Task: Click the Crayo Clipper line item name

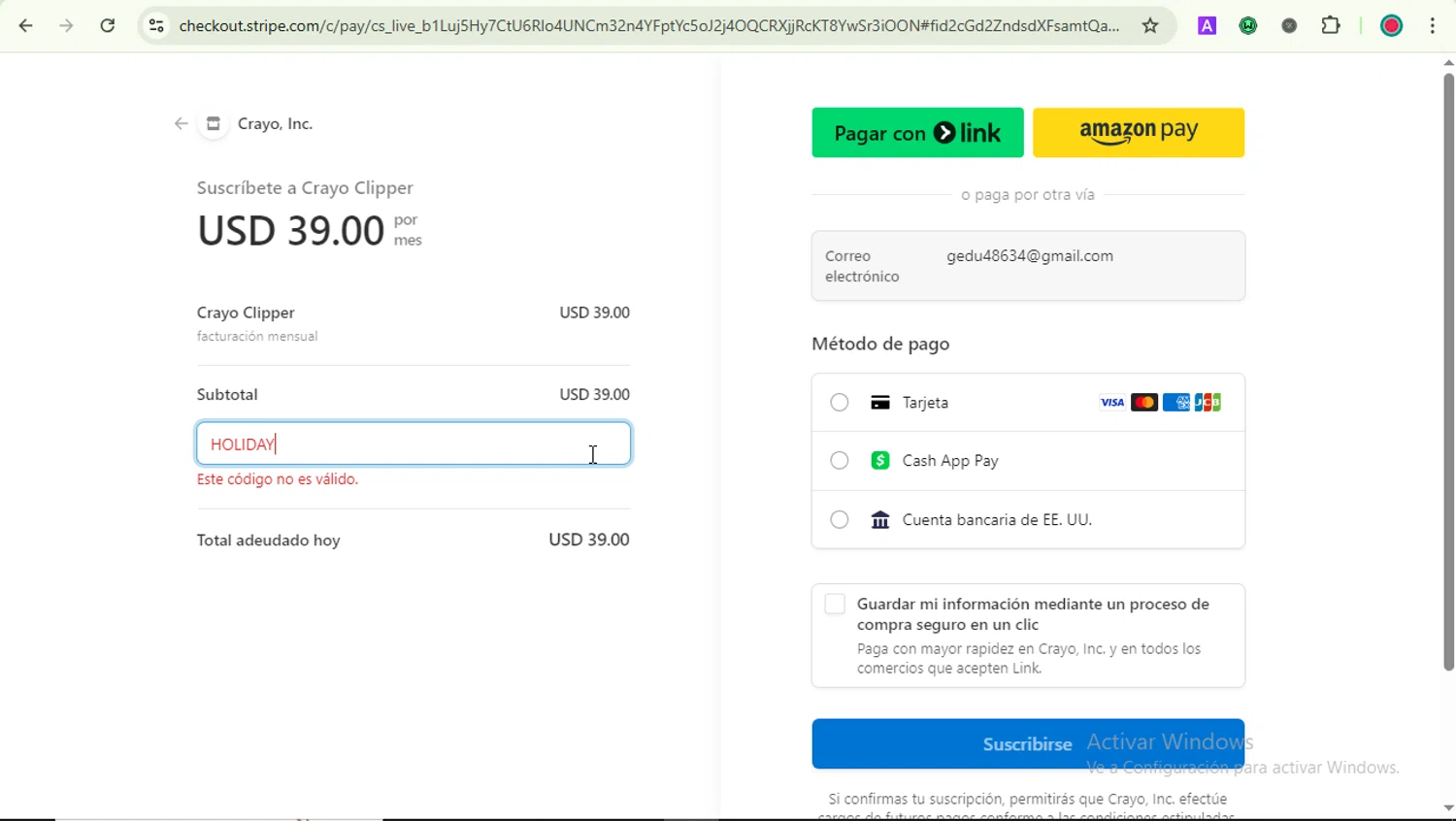Action: [246, 312]
